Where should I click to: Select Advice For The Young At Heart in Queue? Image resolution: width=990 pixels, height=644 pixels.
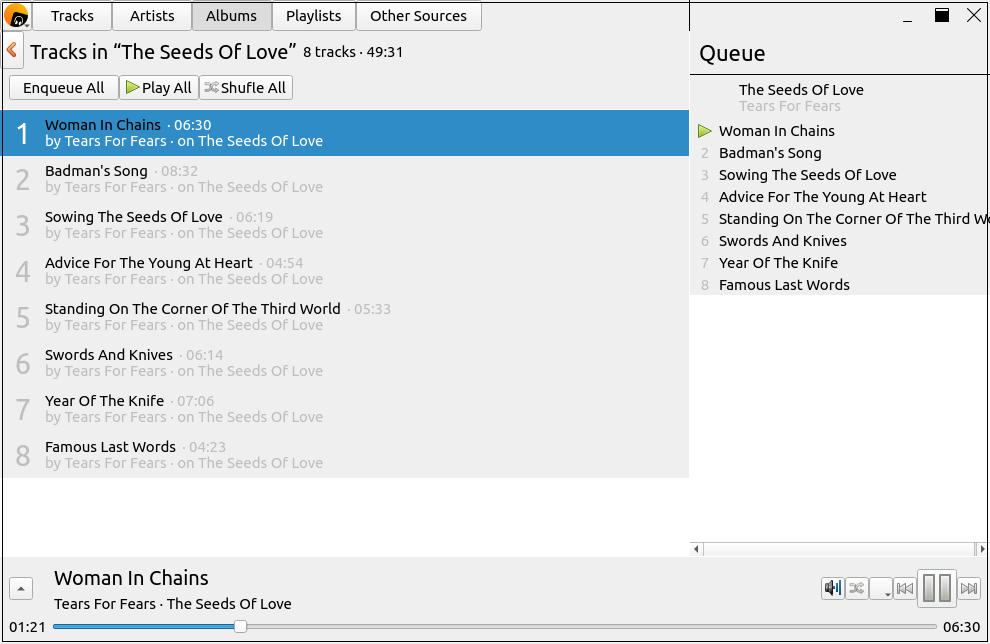(840, 197)
